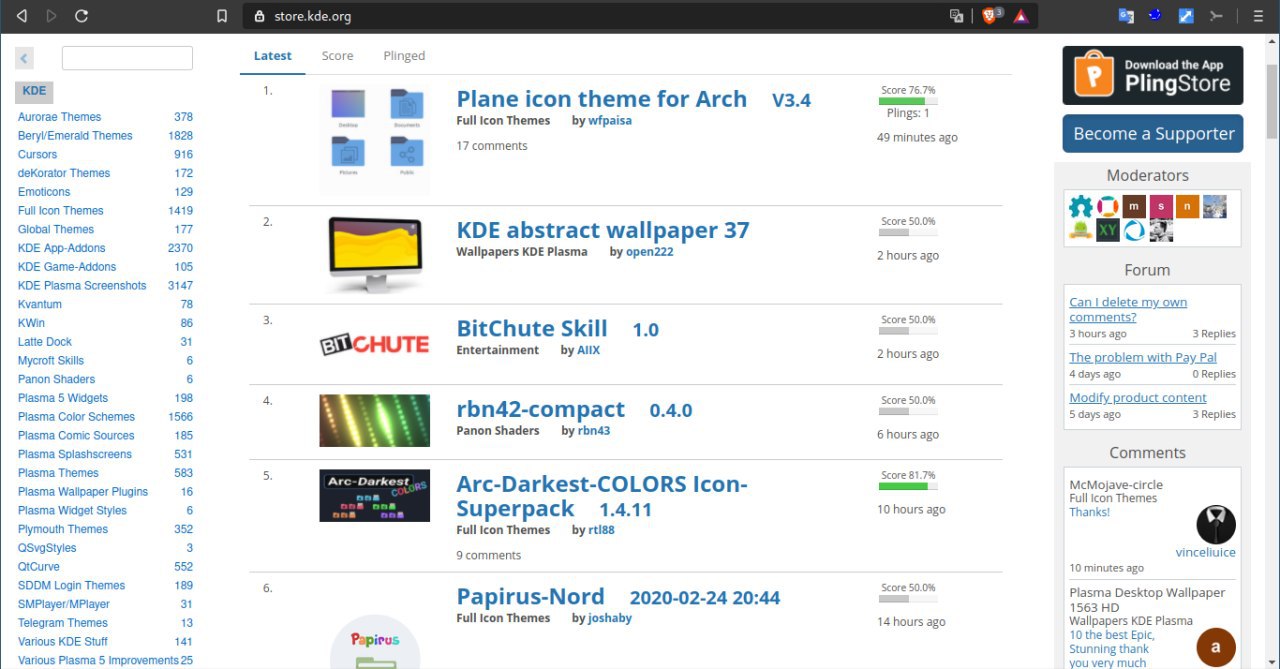Viewport: 1280px width, 669px height.
Task: Click vinceliuice's tuxedo avatar in Comments
Action: (1216, 524)
